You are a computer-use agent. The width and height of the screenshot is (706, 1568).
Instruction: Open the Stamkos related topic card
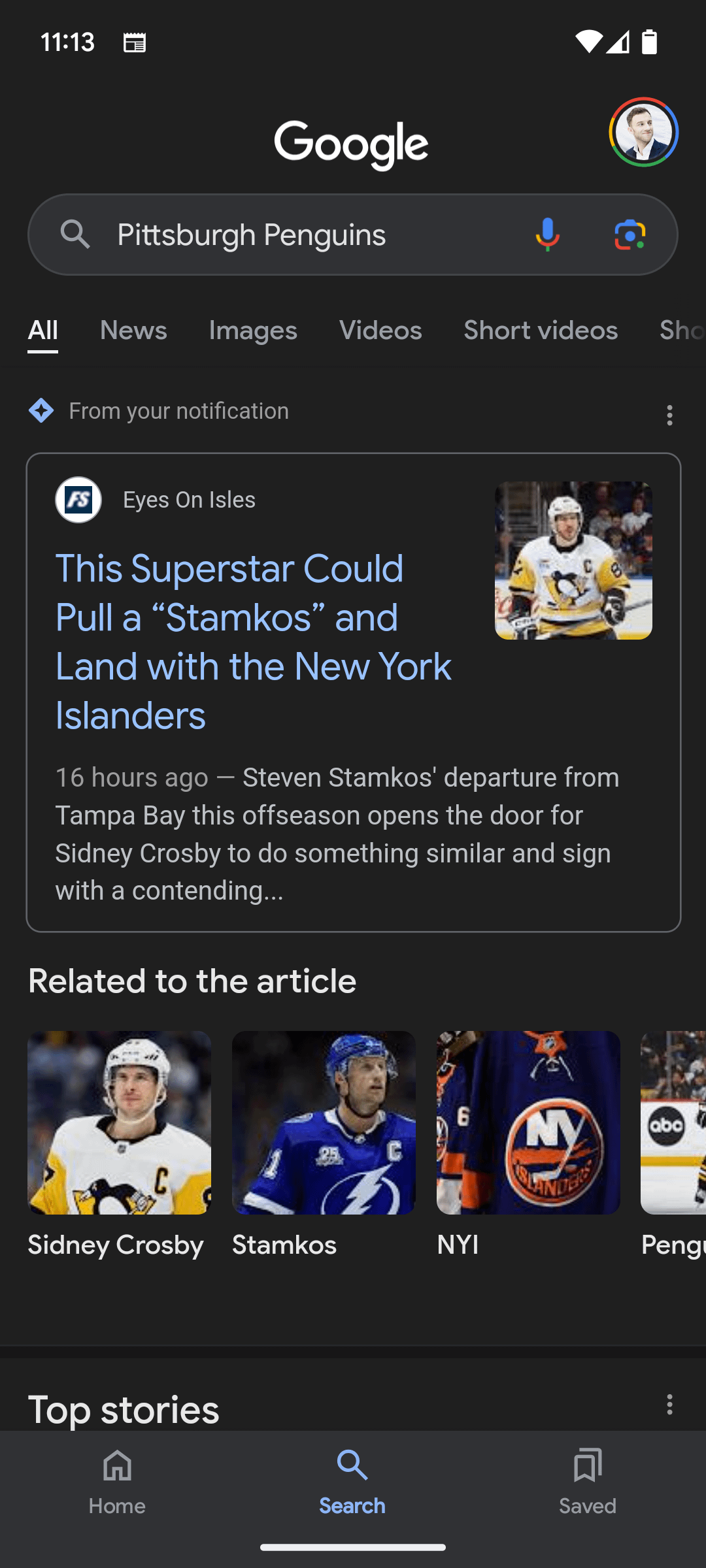point(324,1143)
